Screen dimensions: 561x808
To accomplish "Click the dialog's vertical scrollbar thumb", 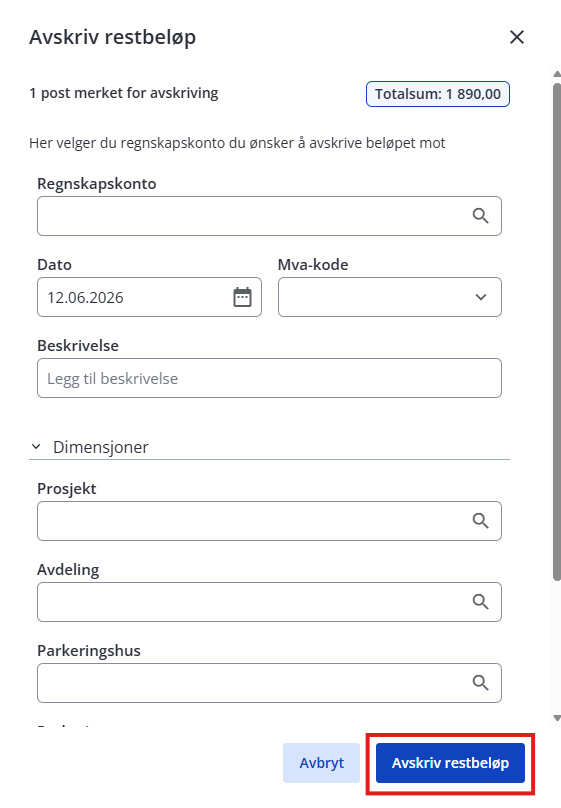I will coord(557,332).
